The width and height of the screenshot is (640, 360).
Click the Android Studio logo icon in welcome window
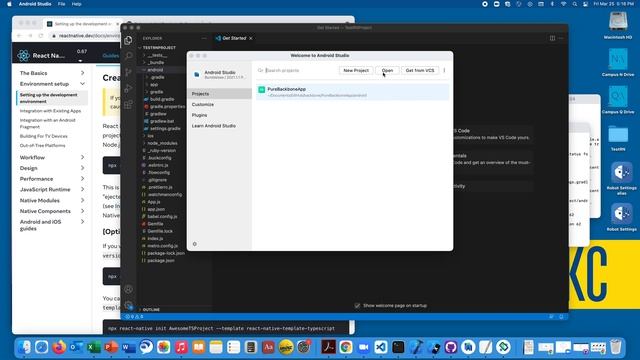point(197,75)
